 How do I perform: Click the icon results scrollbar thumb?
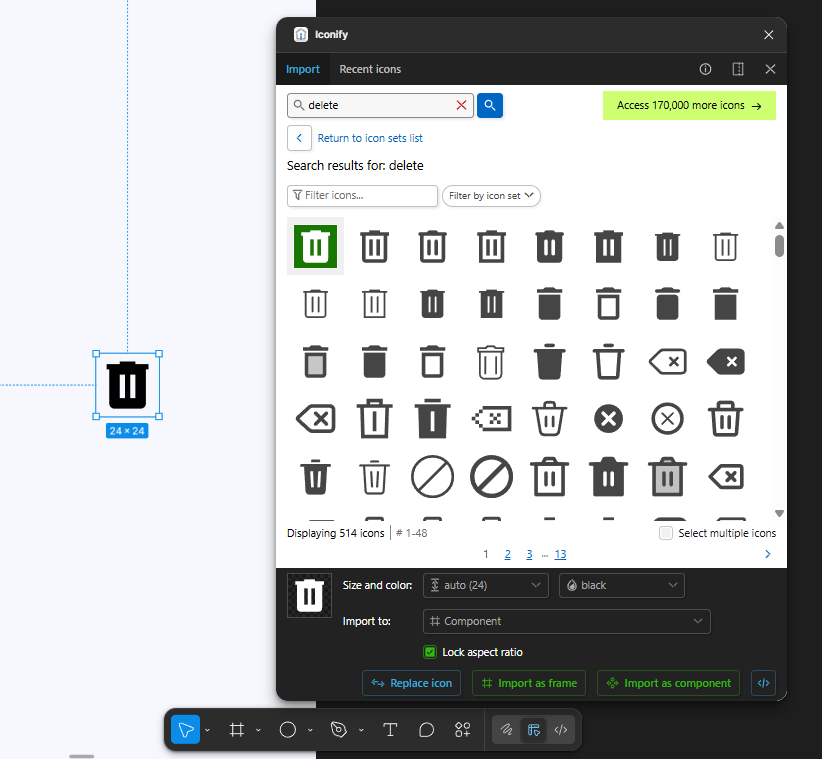tap(780, 246)
